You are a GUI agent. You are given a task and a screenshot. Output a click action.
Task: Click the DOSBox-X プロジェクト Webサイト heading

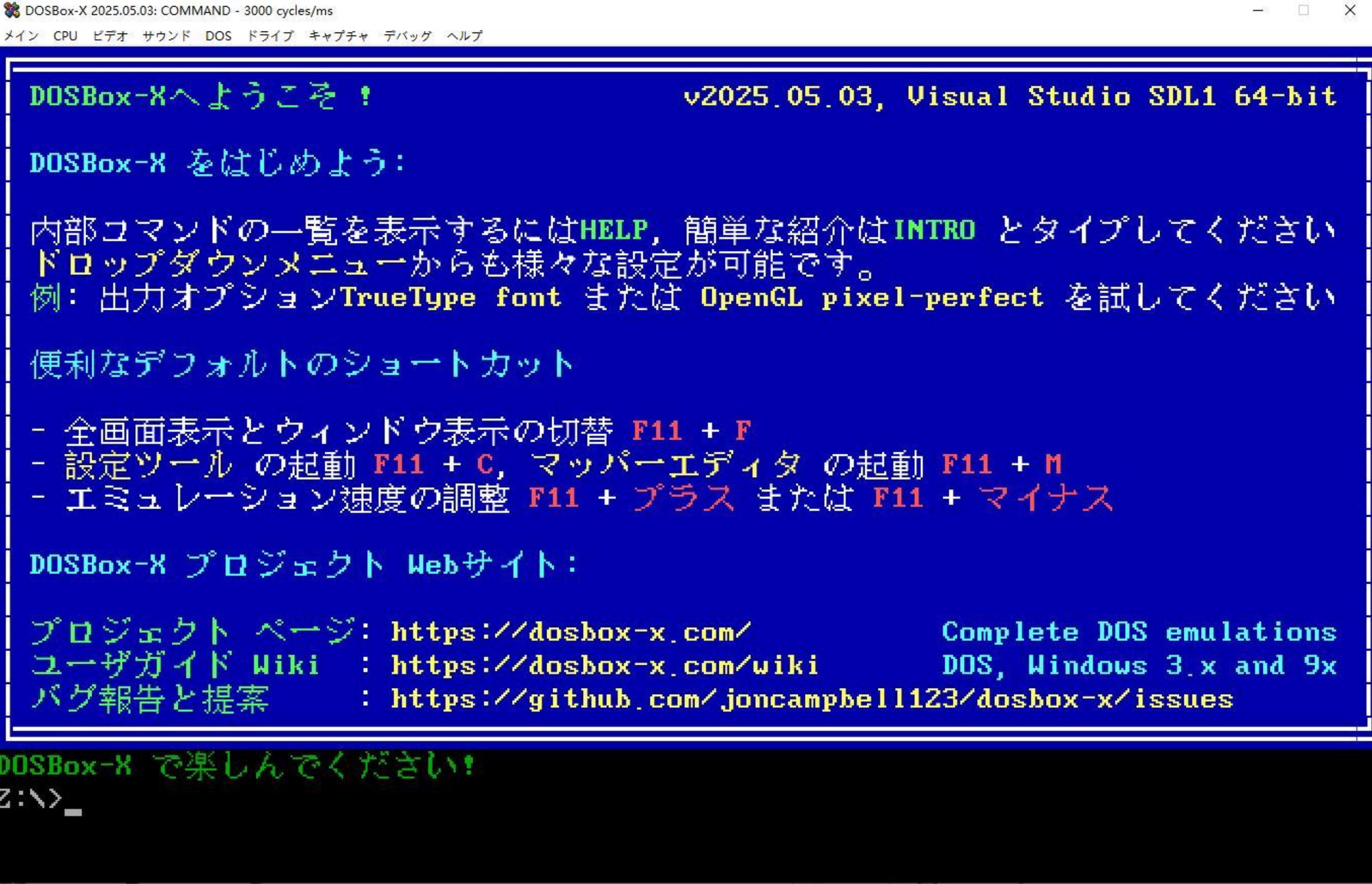point(304,565)
